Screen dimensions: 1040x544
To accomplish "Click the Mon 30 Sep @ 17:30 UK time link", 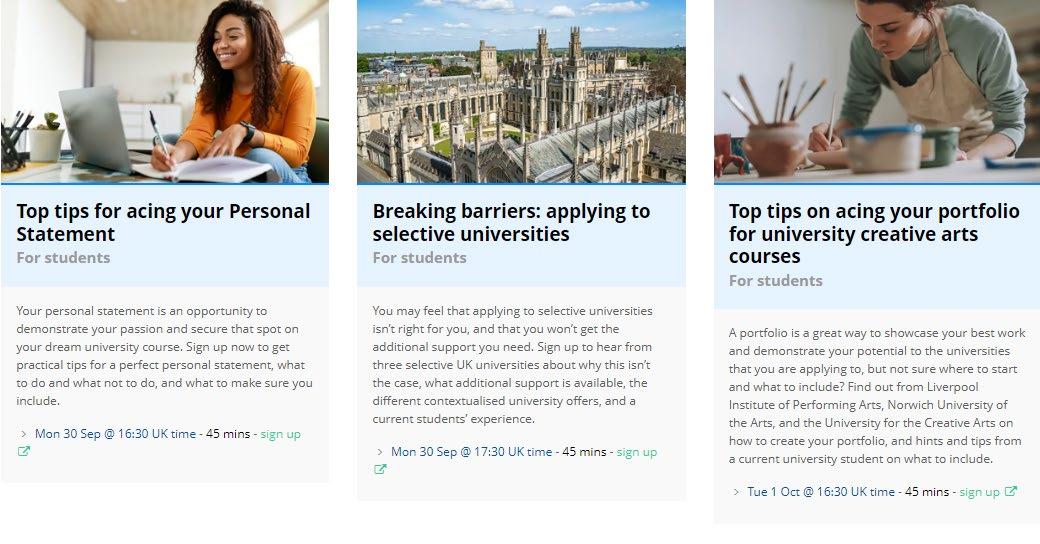I will point(471,452).
